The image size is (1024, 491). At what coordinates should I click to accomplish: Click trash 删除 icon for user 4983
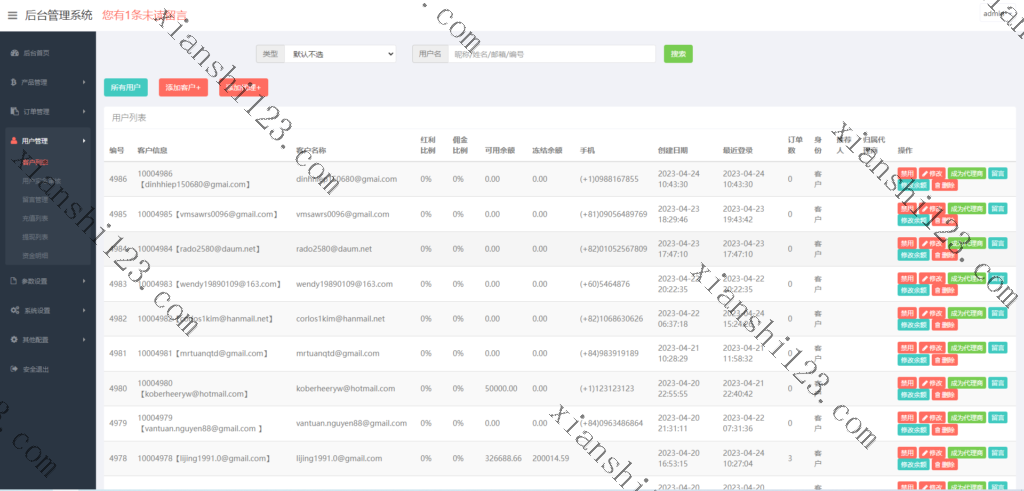point(938,290)
